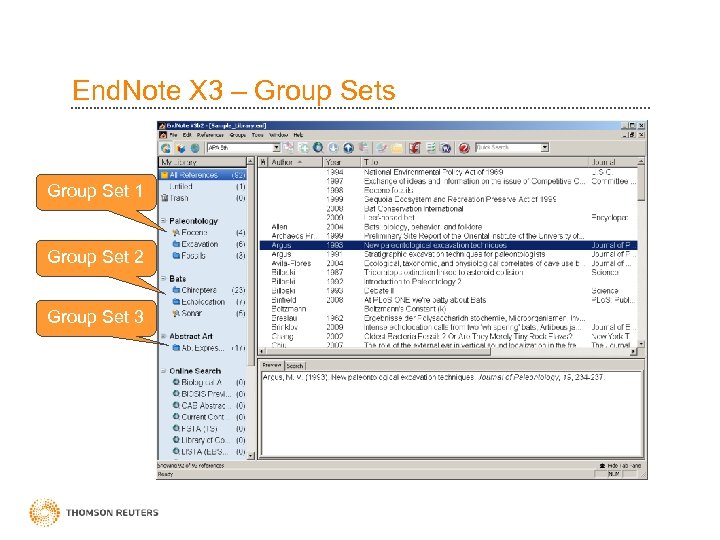Open the Online Search magnifier globe icon

pos(318,147)
